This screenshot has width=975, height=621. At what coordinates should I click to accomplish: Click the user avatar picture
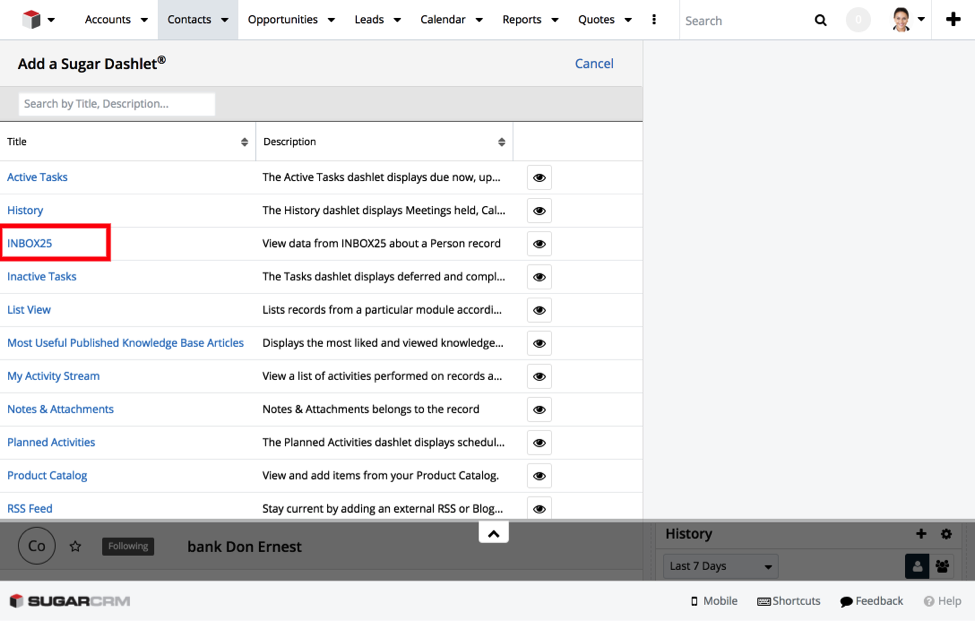pos(901,20)
